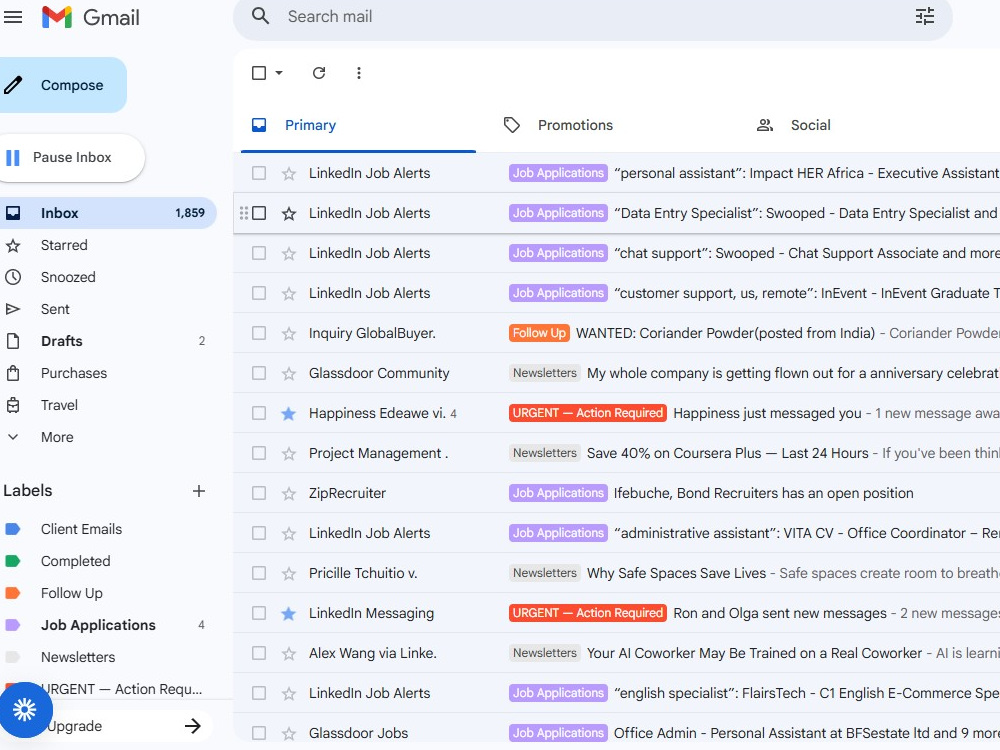The image size is (1000, 750).
Task: Open the Completed label
Action: click(75, 561)
